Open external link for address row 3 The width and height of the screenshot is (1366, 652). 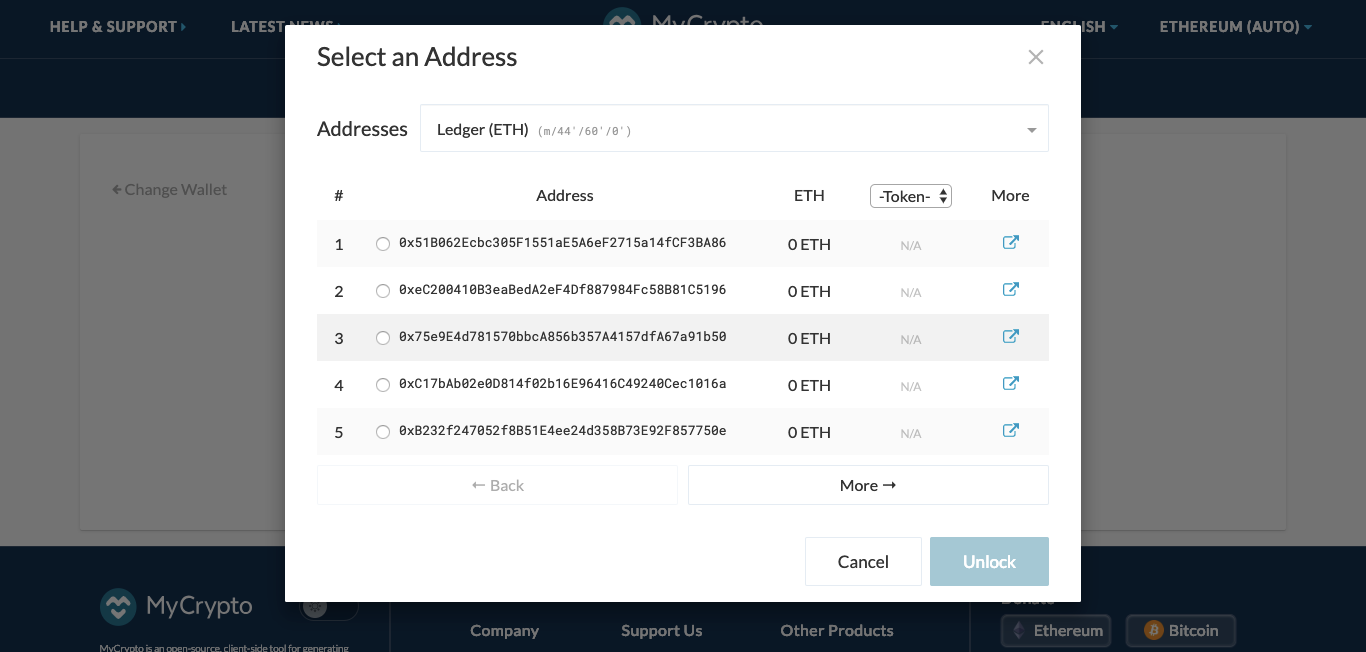pos(1010,337)
